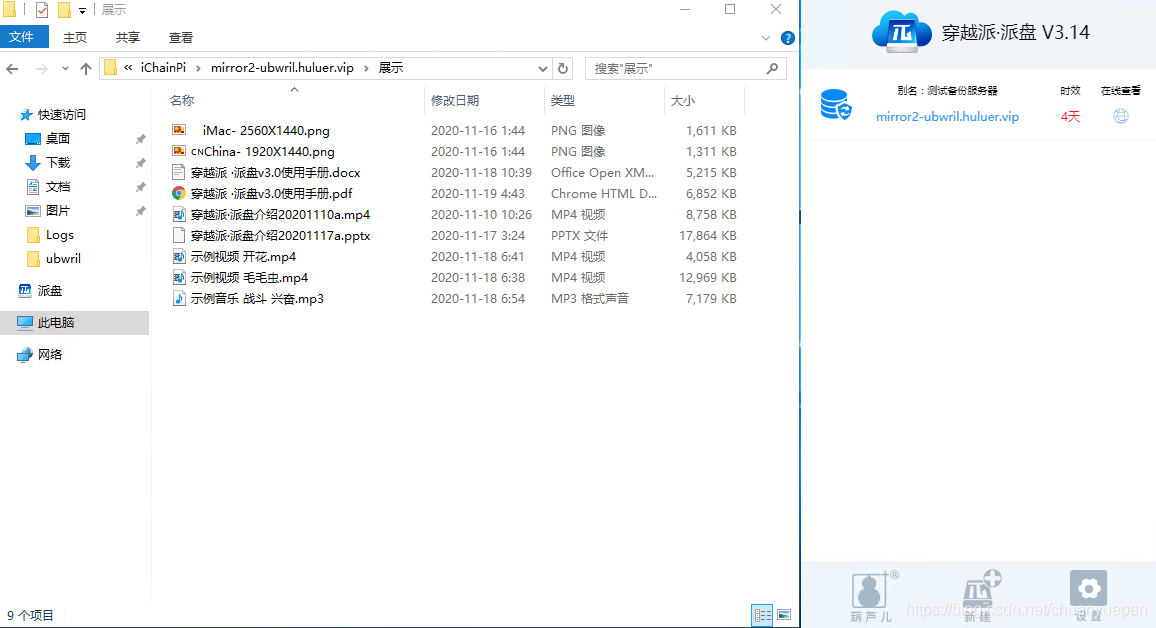Switch to the 查看 ribbon tab

(181, 37)
